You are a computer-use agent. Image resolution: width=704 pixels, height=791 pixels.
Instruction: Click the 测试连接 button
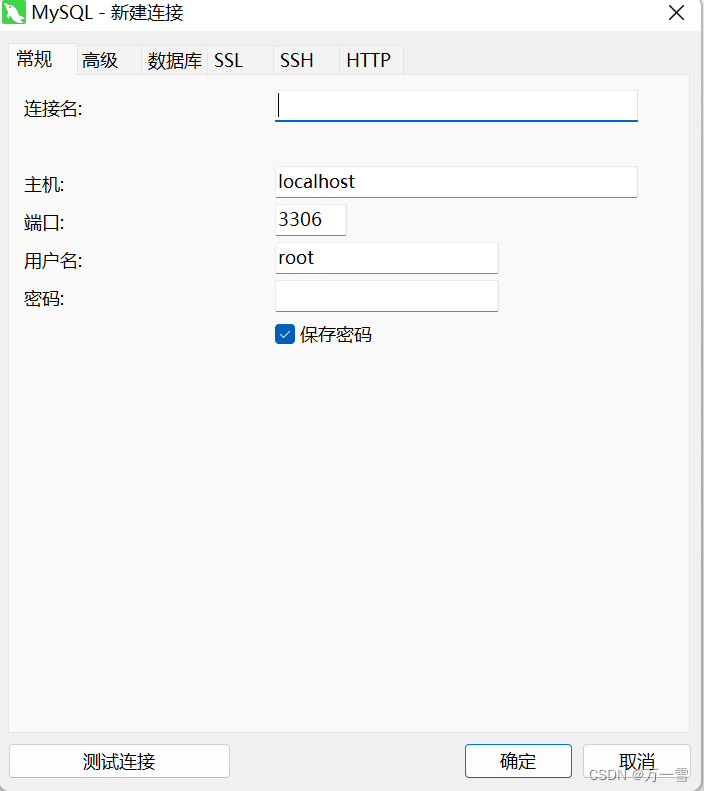[x=120, y=761]
